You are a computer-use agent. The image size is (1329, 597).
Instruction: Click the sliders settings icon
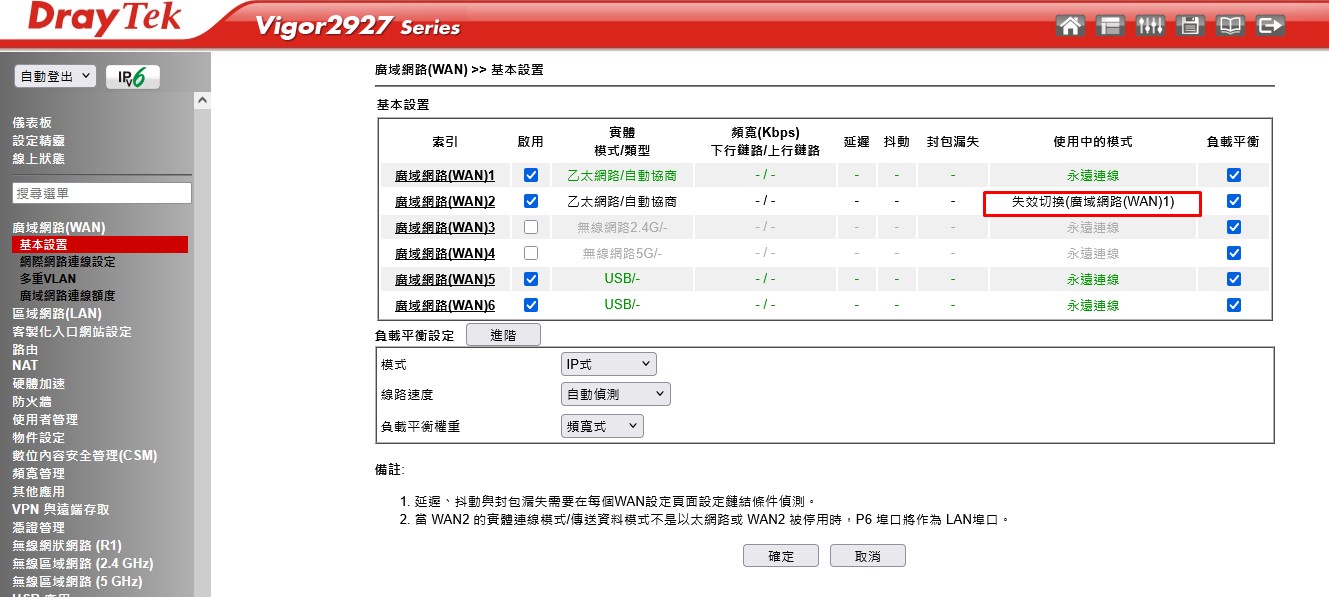point(1150,26)
